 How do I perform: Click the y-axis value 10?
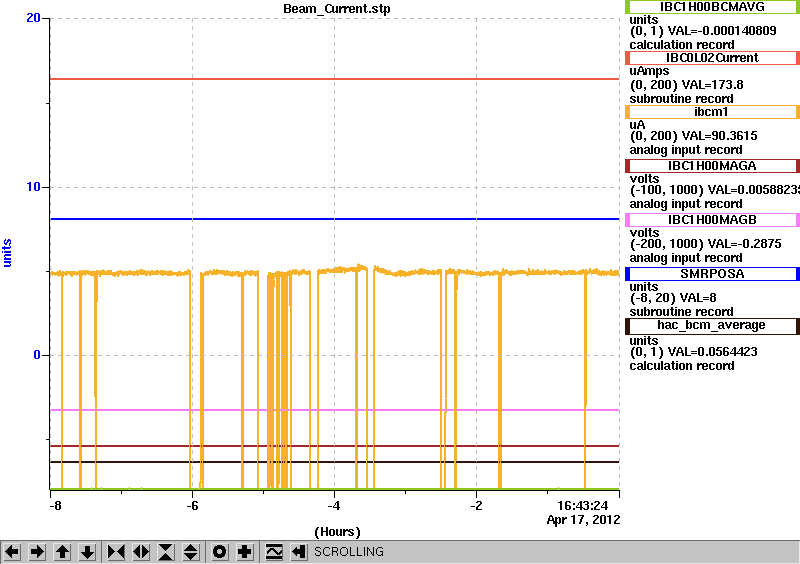pos(33,187)
